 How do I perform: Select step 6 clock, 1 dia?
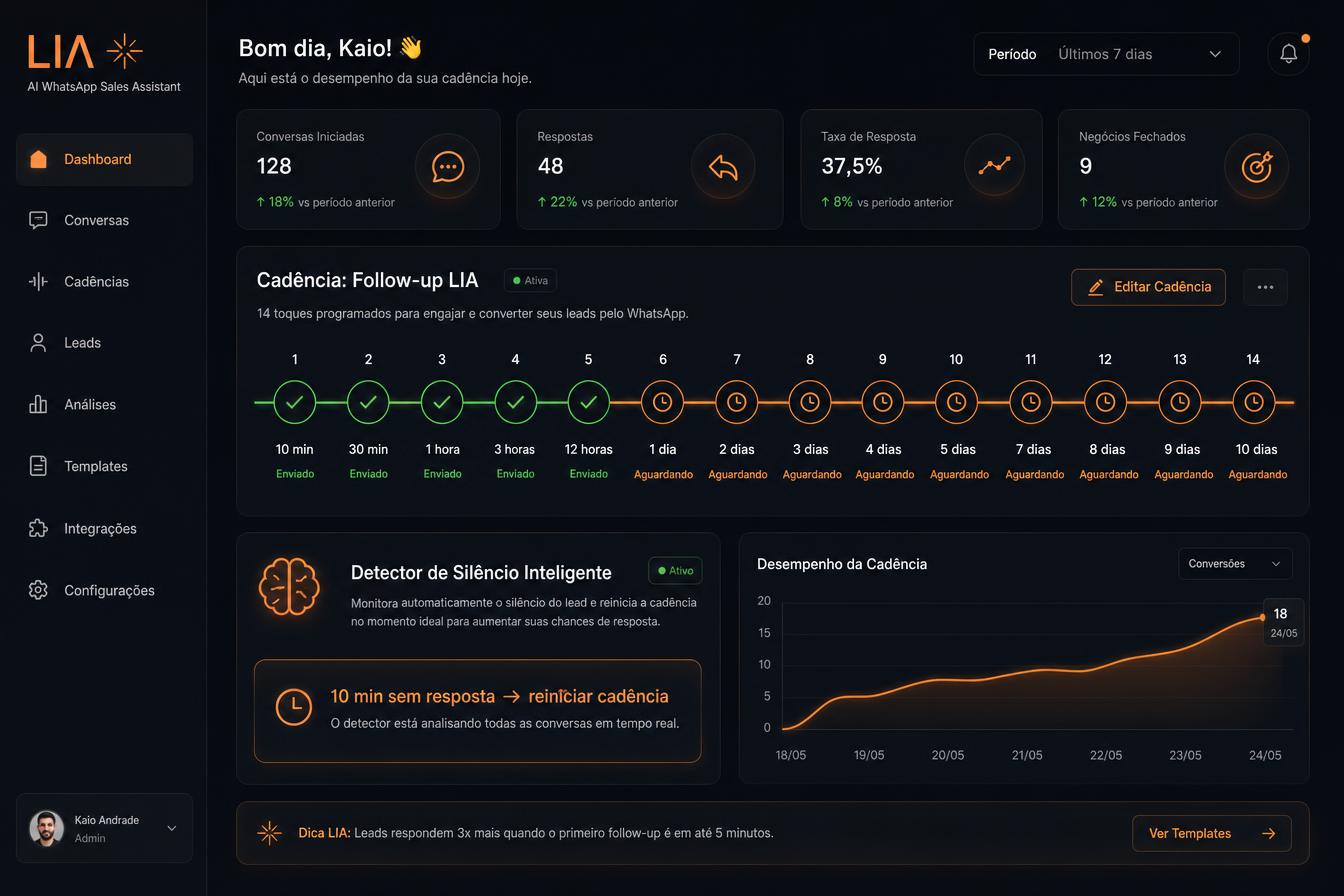662,402
